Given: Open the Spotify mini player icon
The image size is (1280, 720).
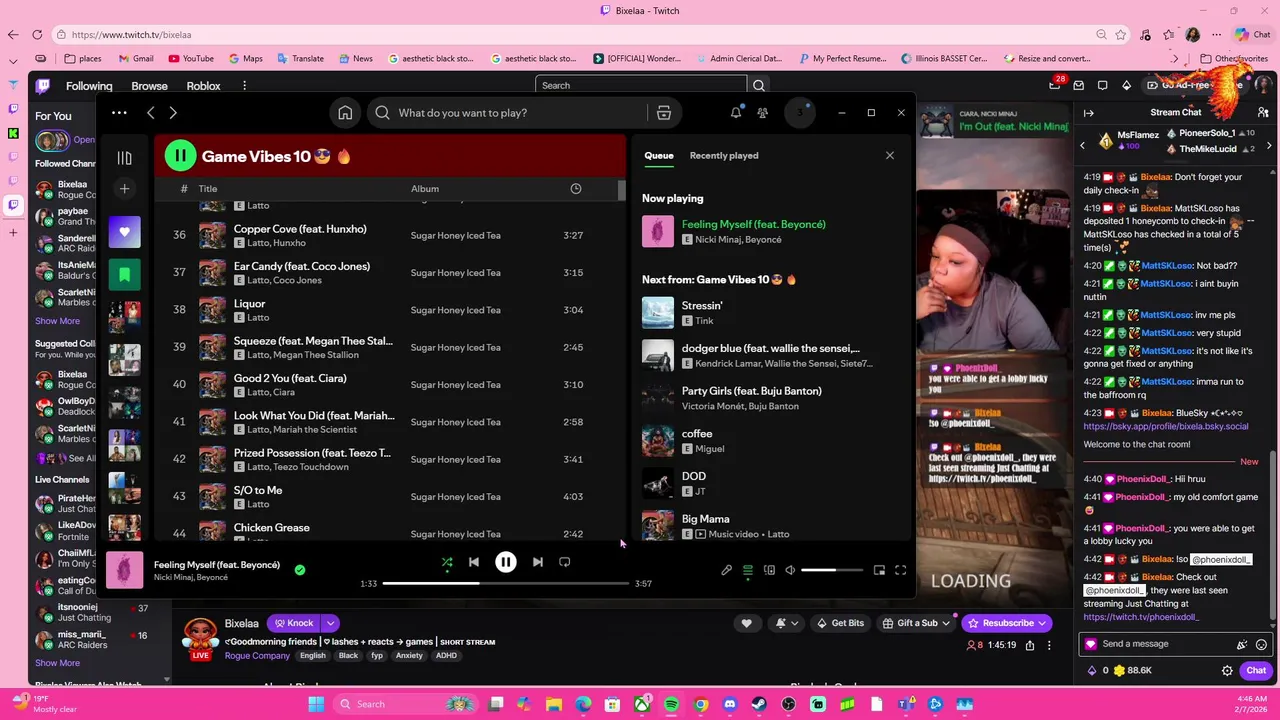Looking at the screenshot, I should click(x=879, y=570).
